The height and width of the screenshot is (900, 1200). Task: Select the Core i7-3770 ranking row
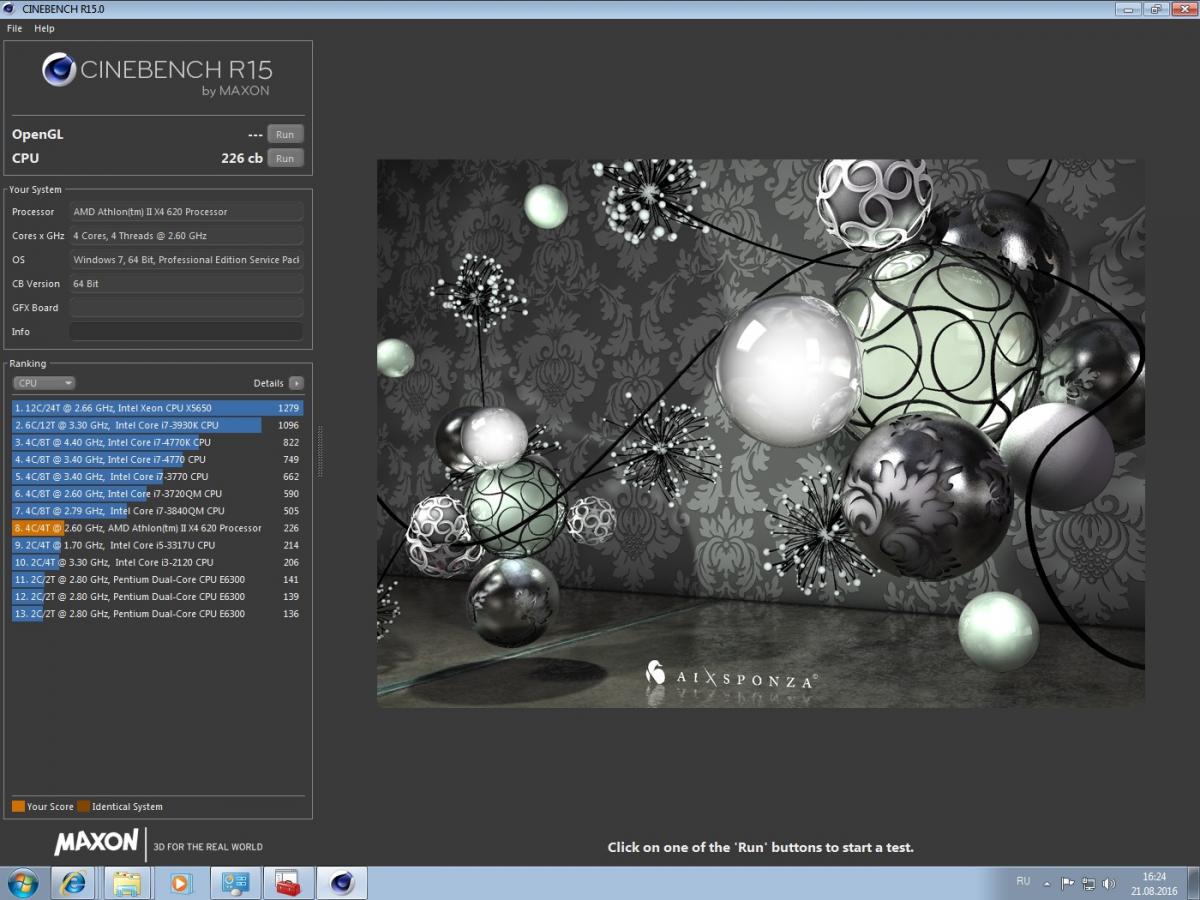click(158, 476)
